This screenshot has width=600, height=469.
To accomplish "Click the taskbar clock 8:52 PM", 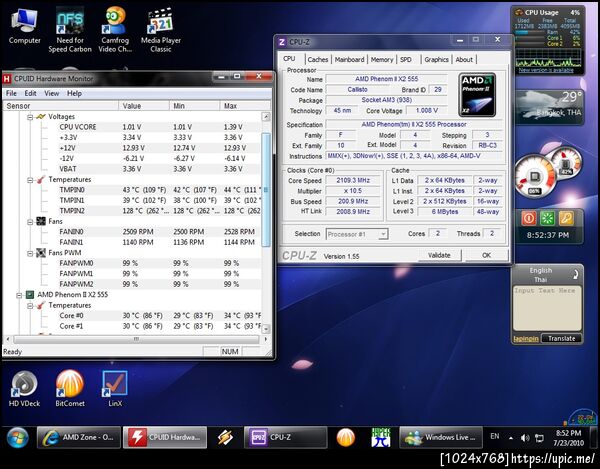I will [568, 438].
